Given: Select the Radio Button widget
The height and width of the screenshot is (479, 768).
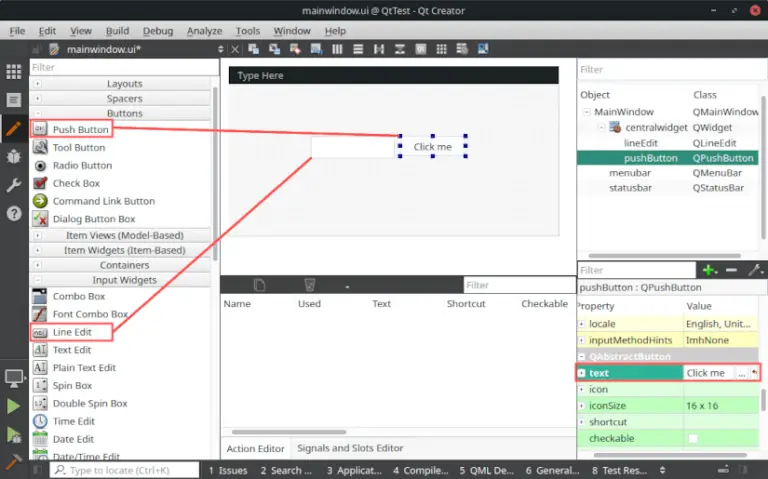Looking at the screenshot, I should (81, 165).
